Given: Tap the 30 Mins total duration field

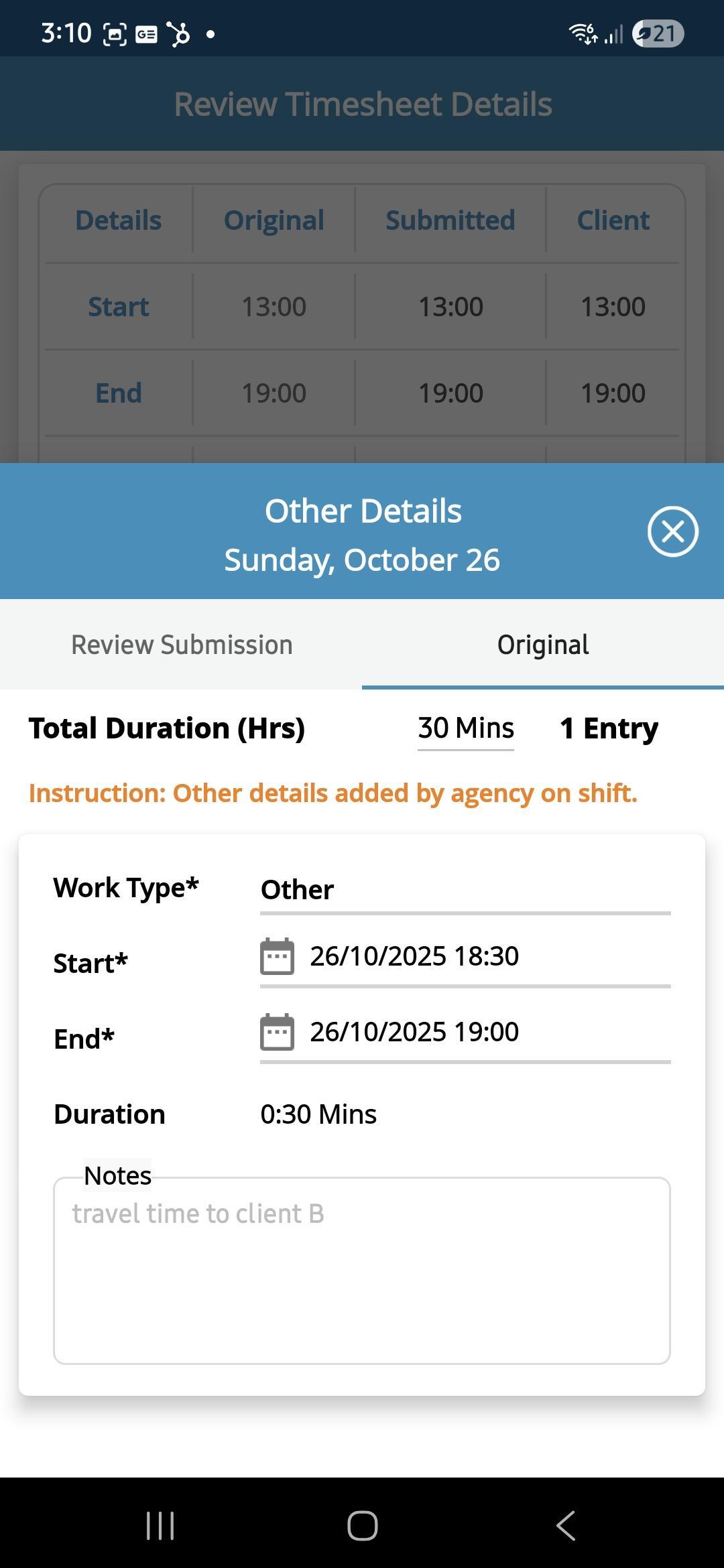Looking at the screenshot, I should click(x=466, y=728).
